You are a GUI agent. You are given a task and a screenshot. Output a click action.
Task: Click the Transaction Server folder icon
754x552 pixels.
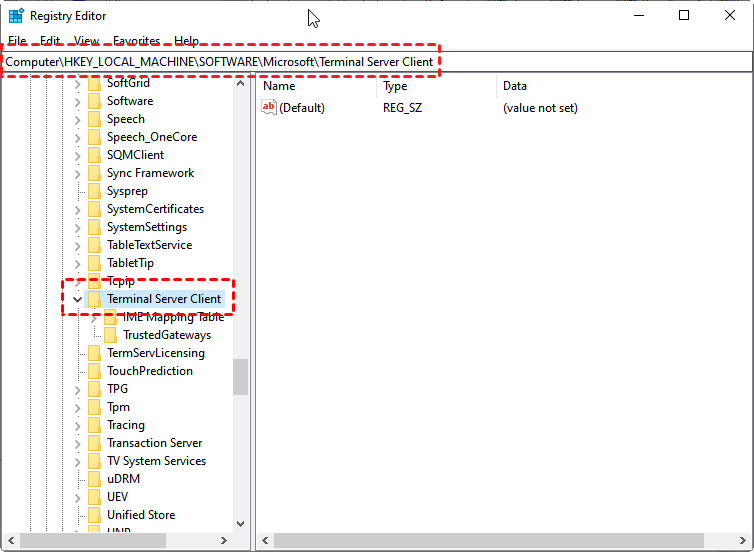coord(95,443)
